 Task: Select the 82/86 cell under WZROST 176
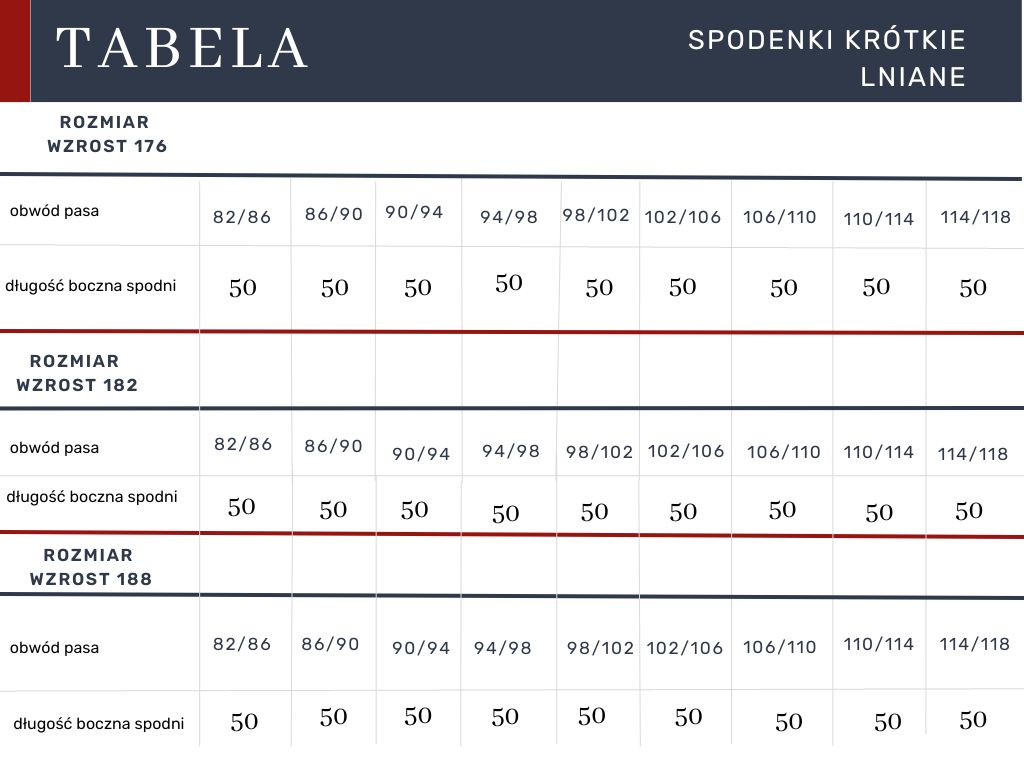coord(242,217)
